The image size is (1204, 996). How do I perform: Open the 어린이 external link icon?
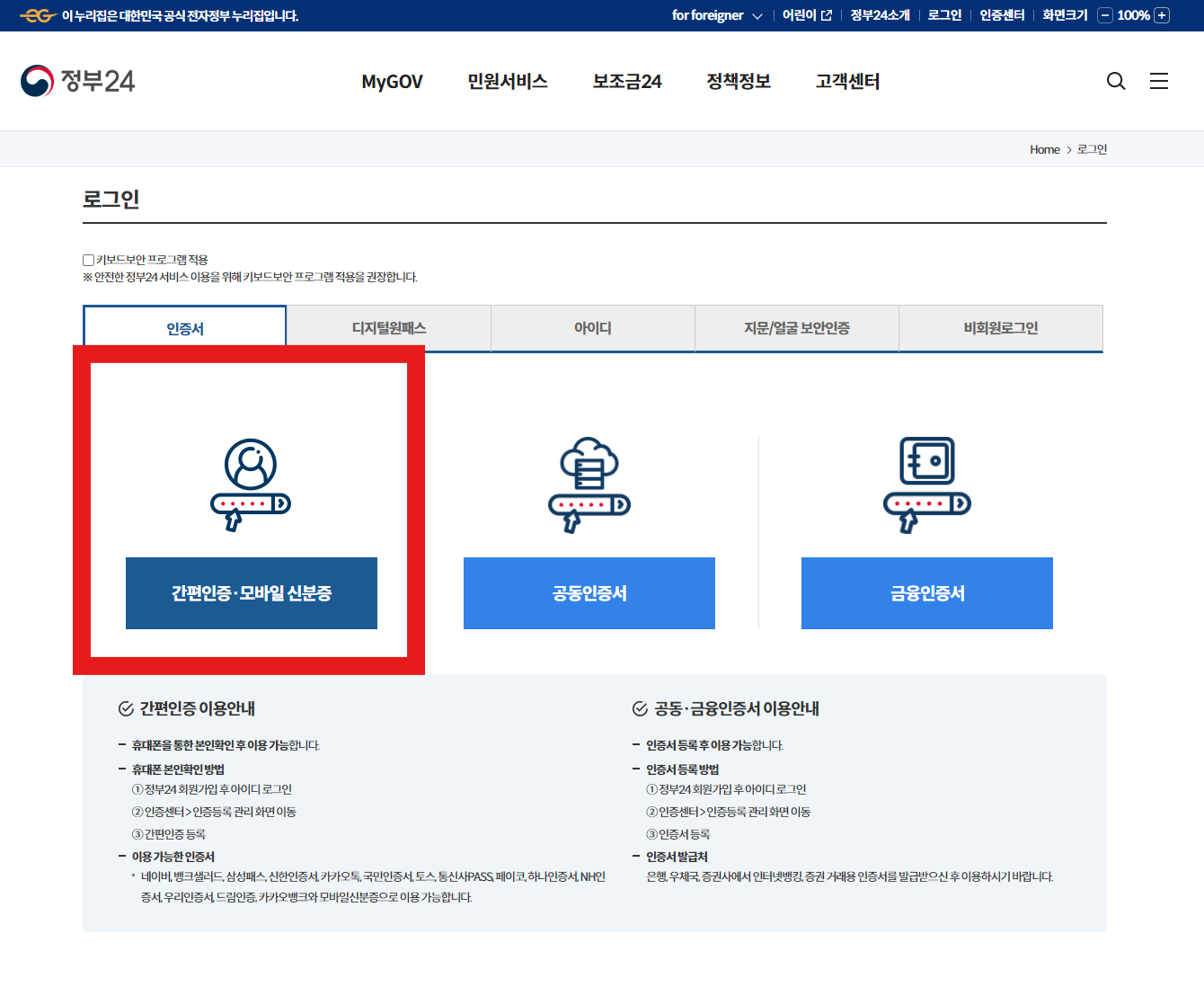(x=825, y=14)
